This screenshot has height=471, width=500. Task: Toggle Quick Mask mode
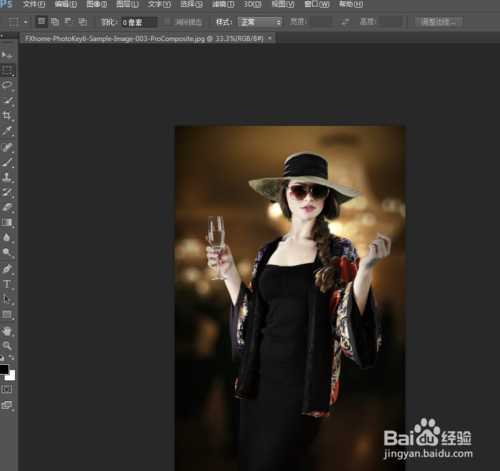[x=7, y=389]
